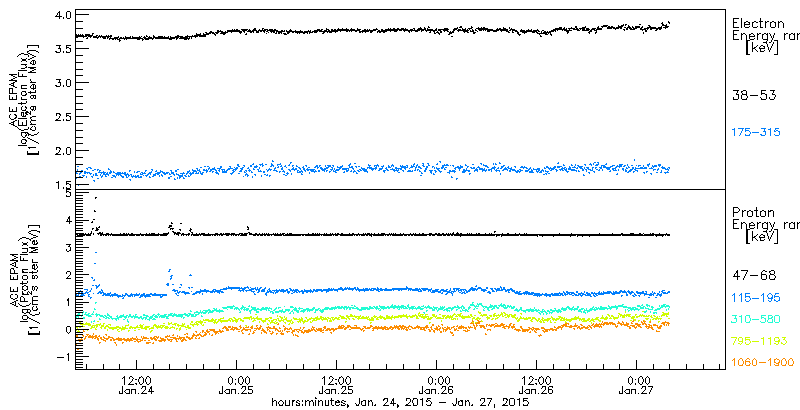Click the 2.5 tick on electron flux axis
This screenshot has height=410, width=800.
(61, 117)
